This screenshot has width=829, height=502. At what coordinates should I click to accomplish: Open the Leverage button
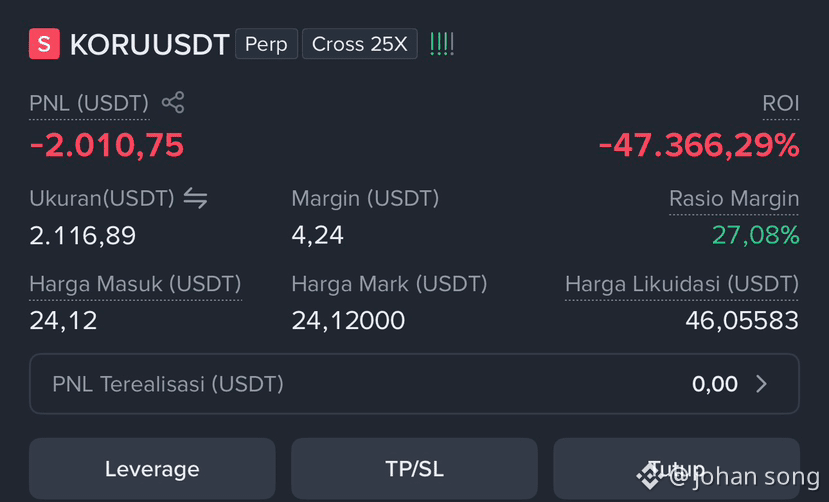pos(152,468)
